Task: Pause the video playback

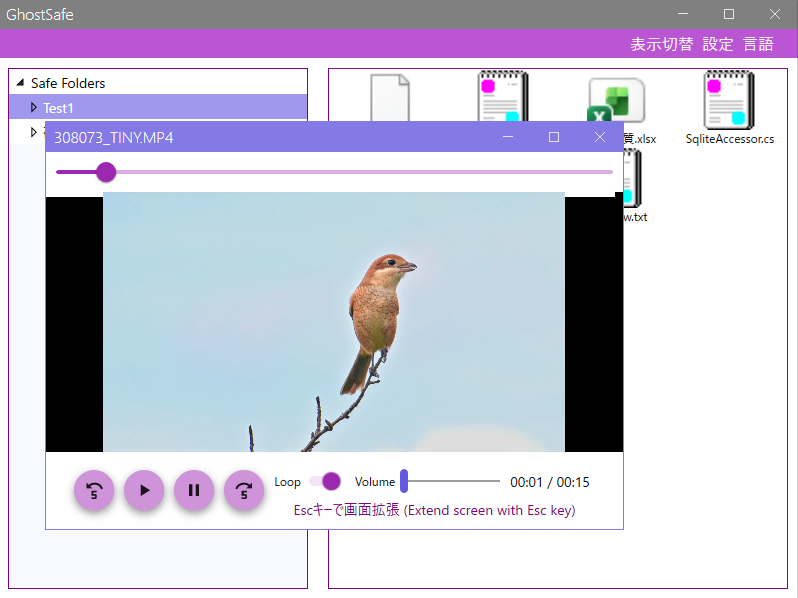Action: 194,490
